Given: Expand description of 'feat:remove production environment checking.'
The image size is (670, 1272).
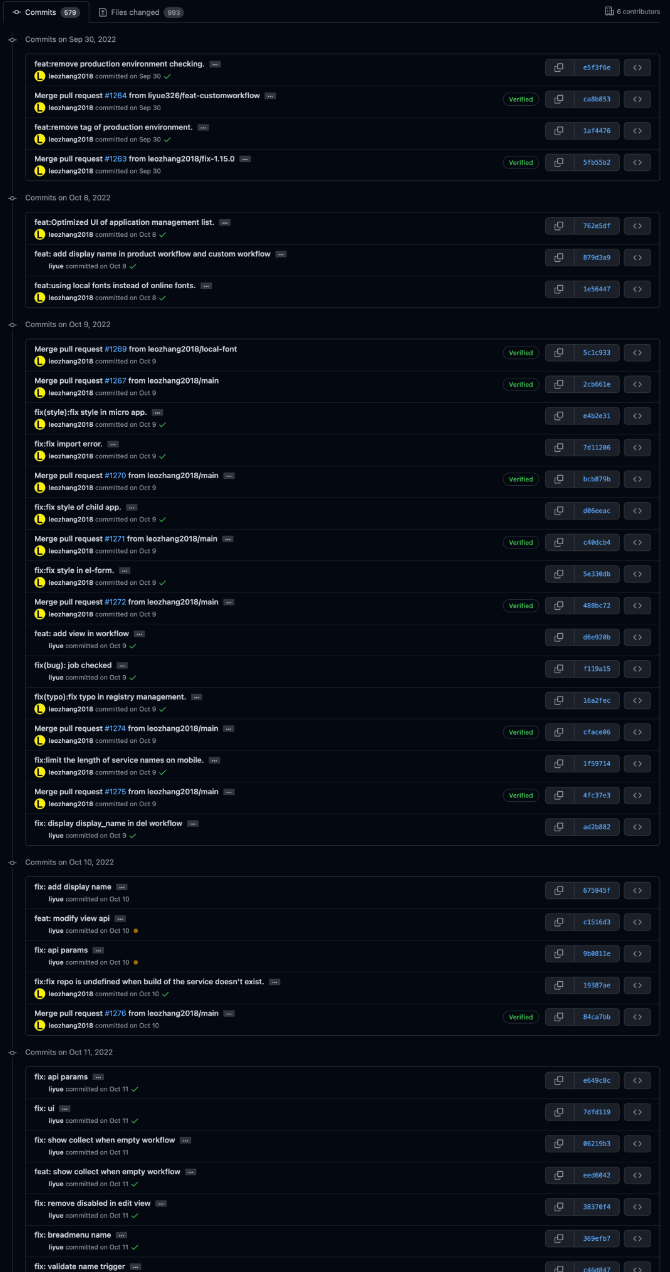Looking at the screenshot, I should click(215, 64).
